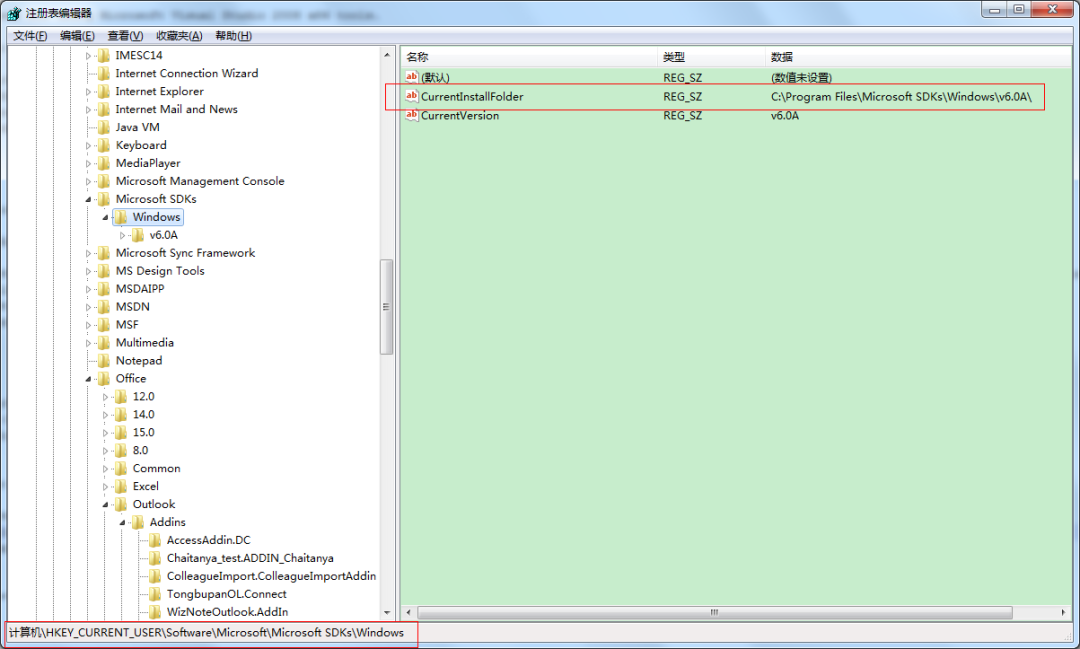Click the MSDN folder icon

[x=104, y=307]
